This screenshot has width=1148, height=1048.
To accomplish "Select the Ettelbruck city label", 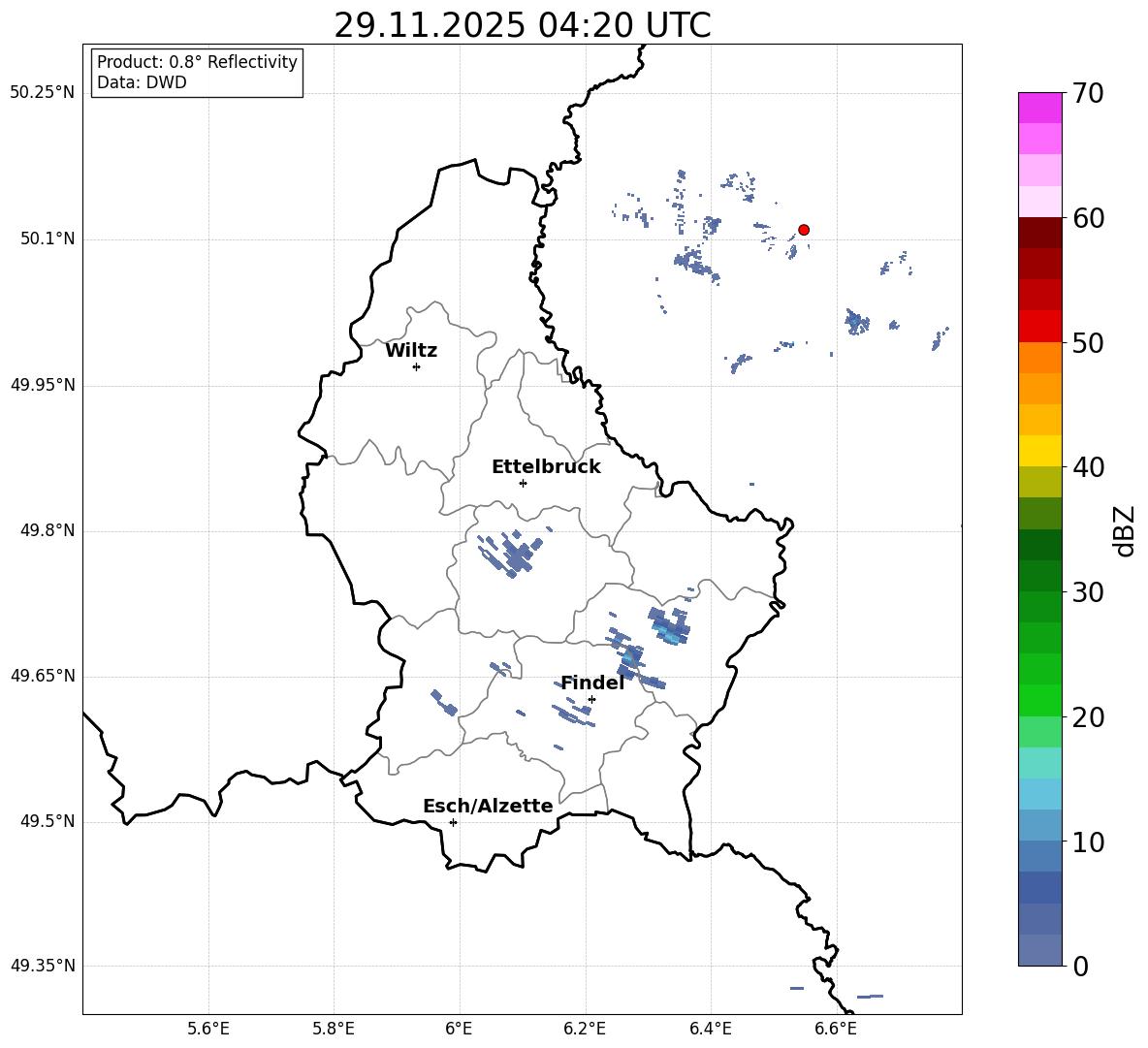I will (546, 467).
